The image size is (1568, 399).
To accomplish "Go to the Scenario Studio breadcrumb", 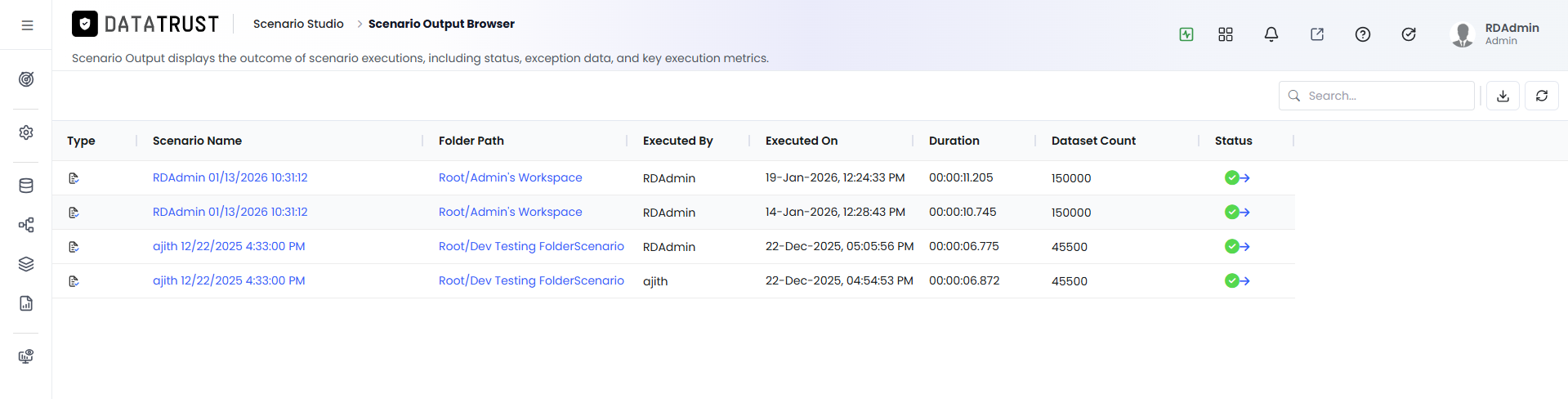I will pyautogui.click(x=298, y=24).
